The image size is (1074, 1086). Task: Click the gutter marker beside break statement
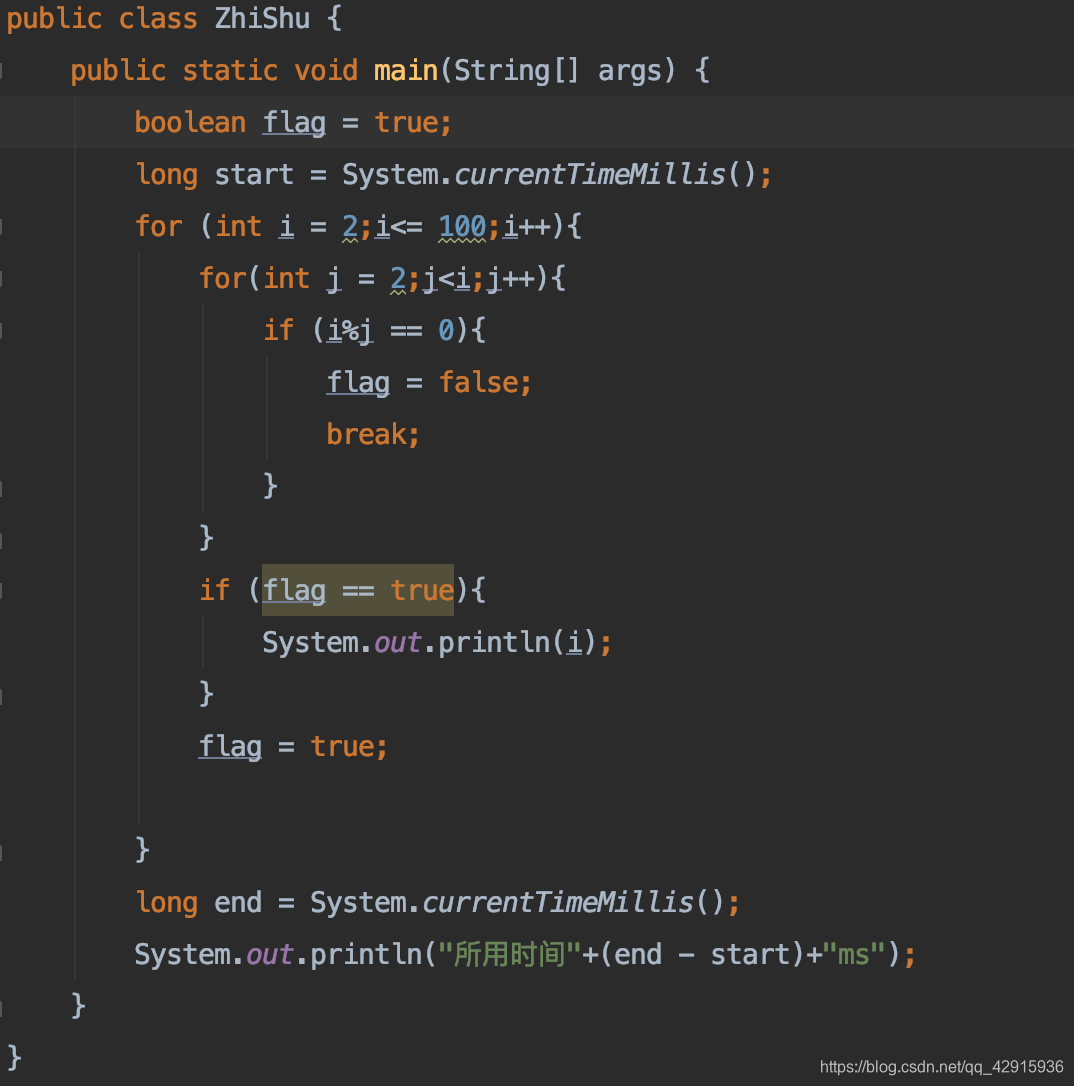click(x=5, y=434)
